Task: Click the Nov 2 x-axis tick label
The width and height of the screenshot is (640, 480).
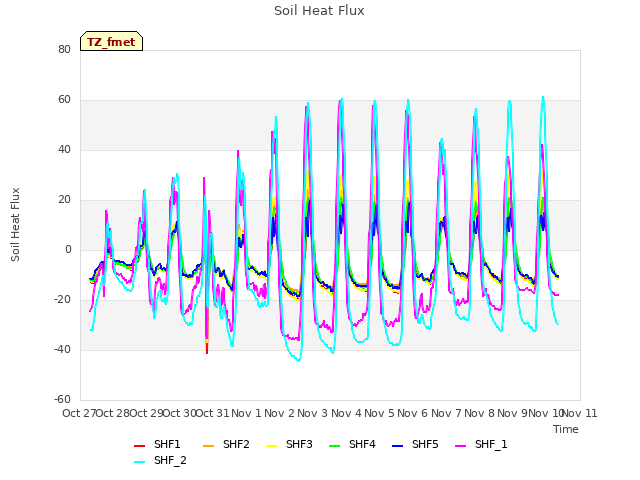Action: (x=280, y=413)
